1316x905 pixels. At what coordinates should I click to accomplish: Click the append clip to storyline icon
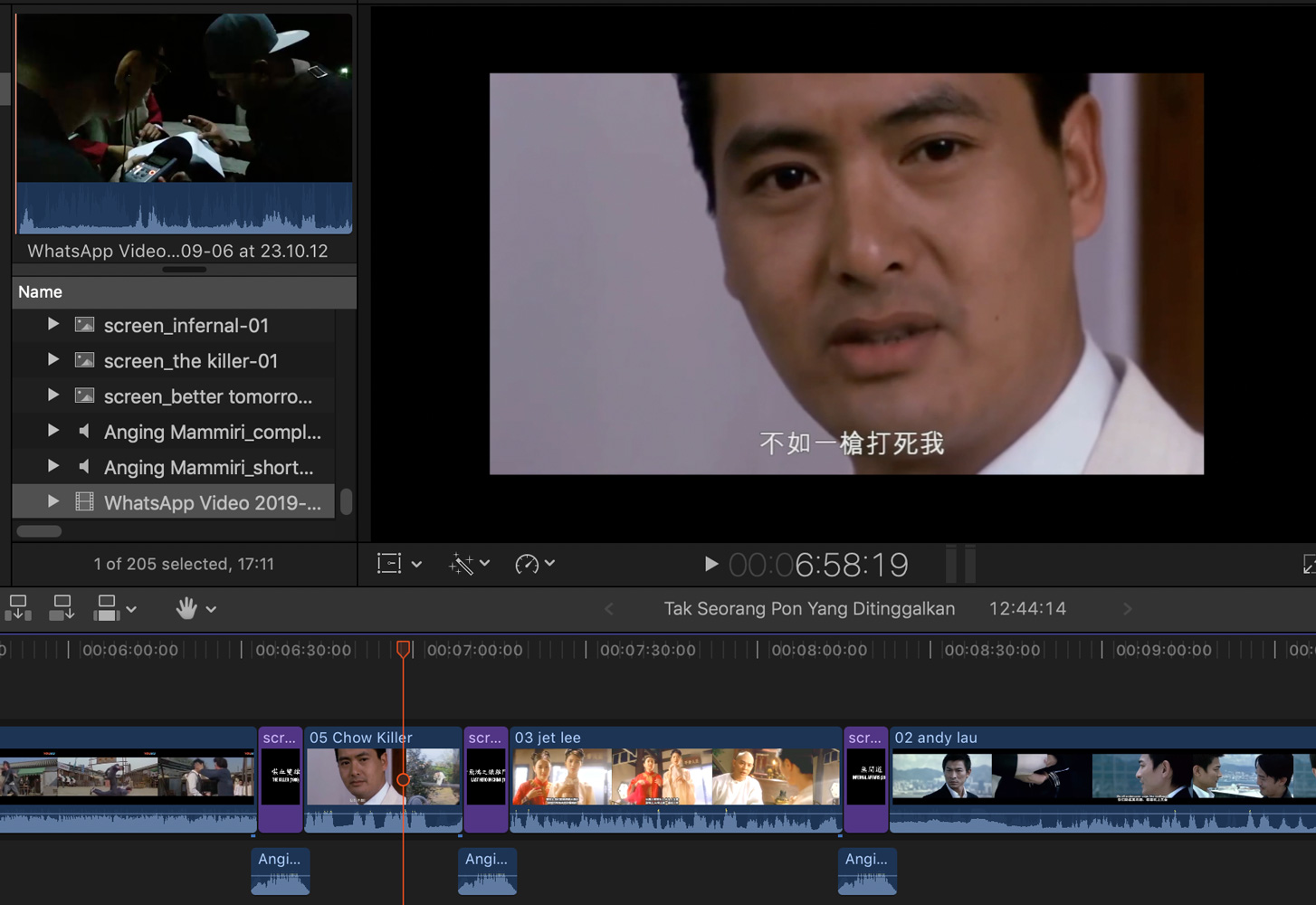pos(107,608)
